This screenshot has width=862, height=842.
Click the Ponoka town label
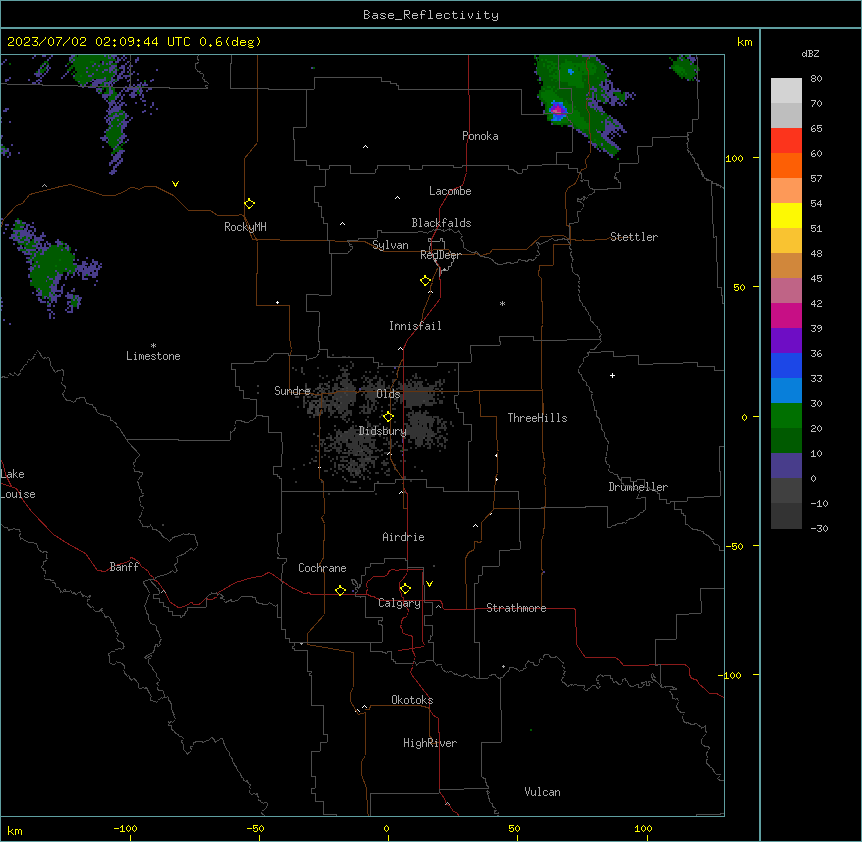480,136
